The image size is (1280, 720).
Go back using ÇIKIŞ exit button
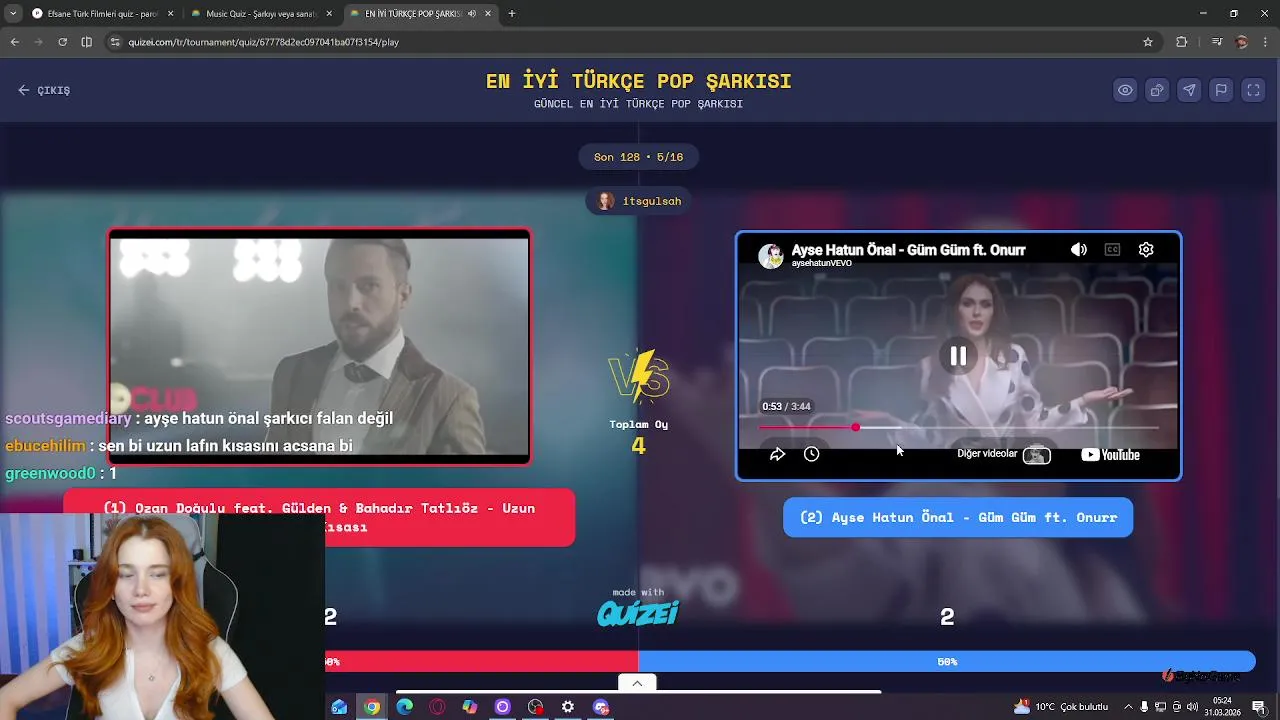tap(44, 90)
